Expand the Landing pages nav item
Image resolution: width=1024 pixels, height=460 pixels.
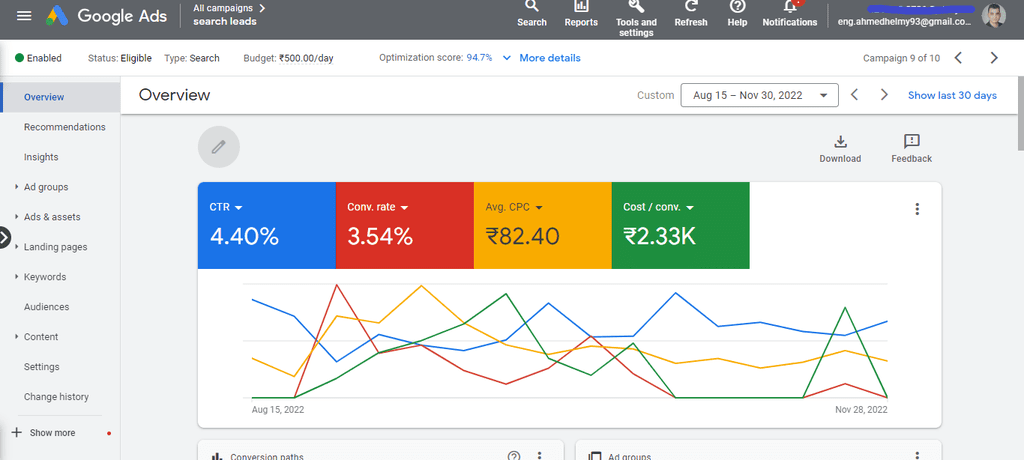16,247
